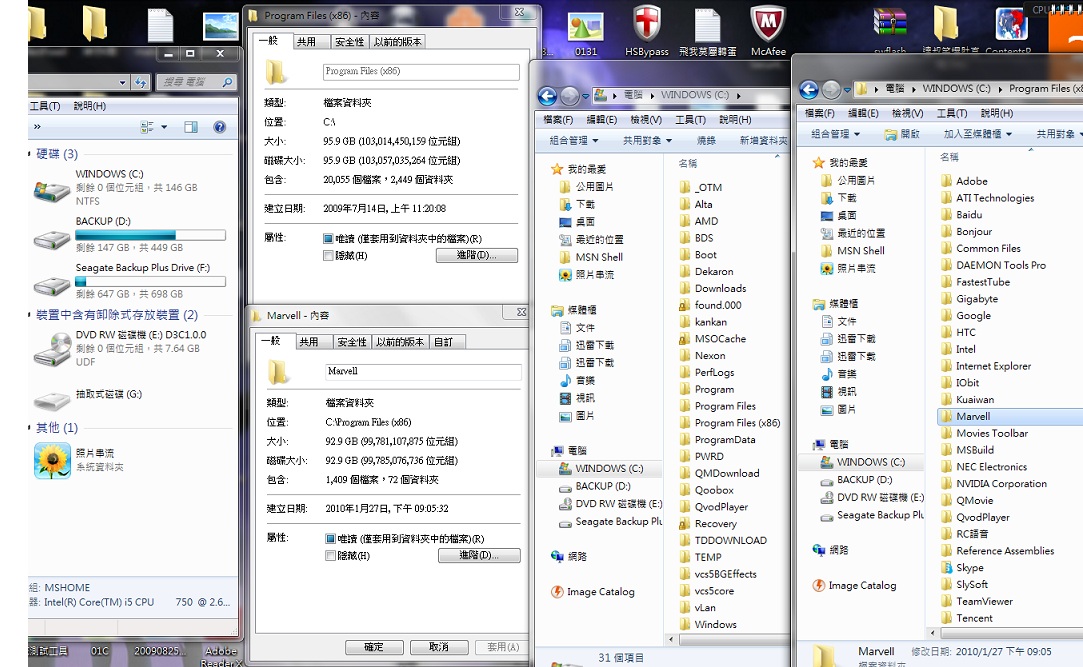Click Open button in Program Files (x86) toolbar
The width and height of the screenshot is (1083, 667).
click(902, 134)
